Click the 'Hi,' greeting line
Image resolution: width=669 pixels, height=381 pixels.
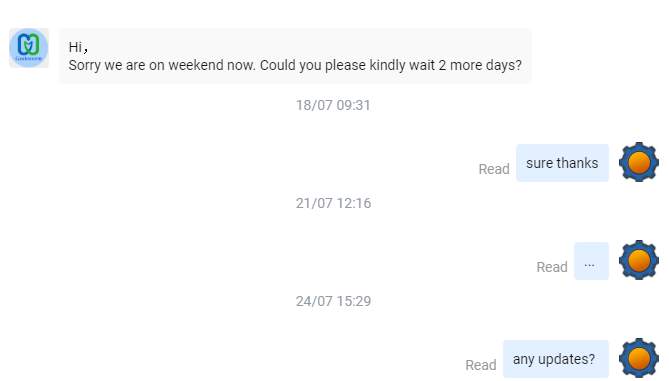79,47
